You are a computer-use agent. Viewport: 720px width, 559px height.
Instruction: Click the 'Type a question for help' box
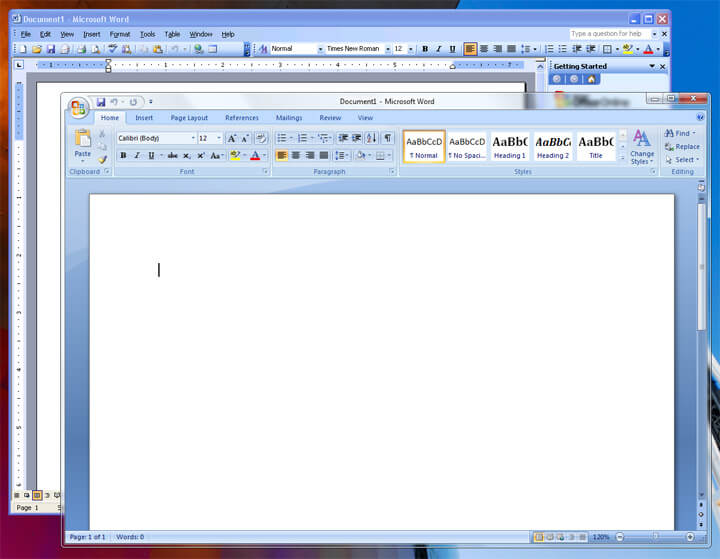pyautogui.click(x=611, y=34)
